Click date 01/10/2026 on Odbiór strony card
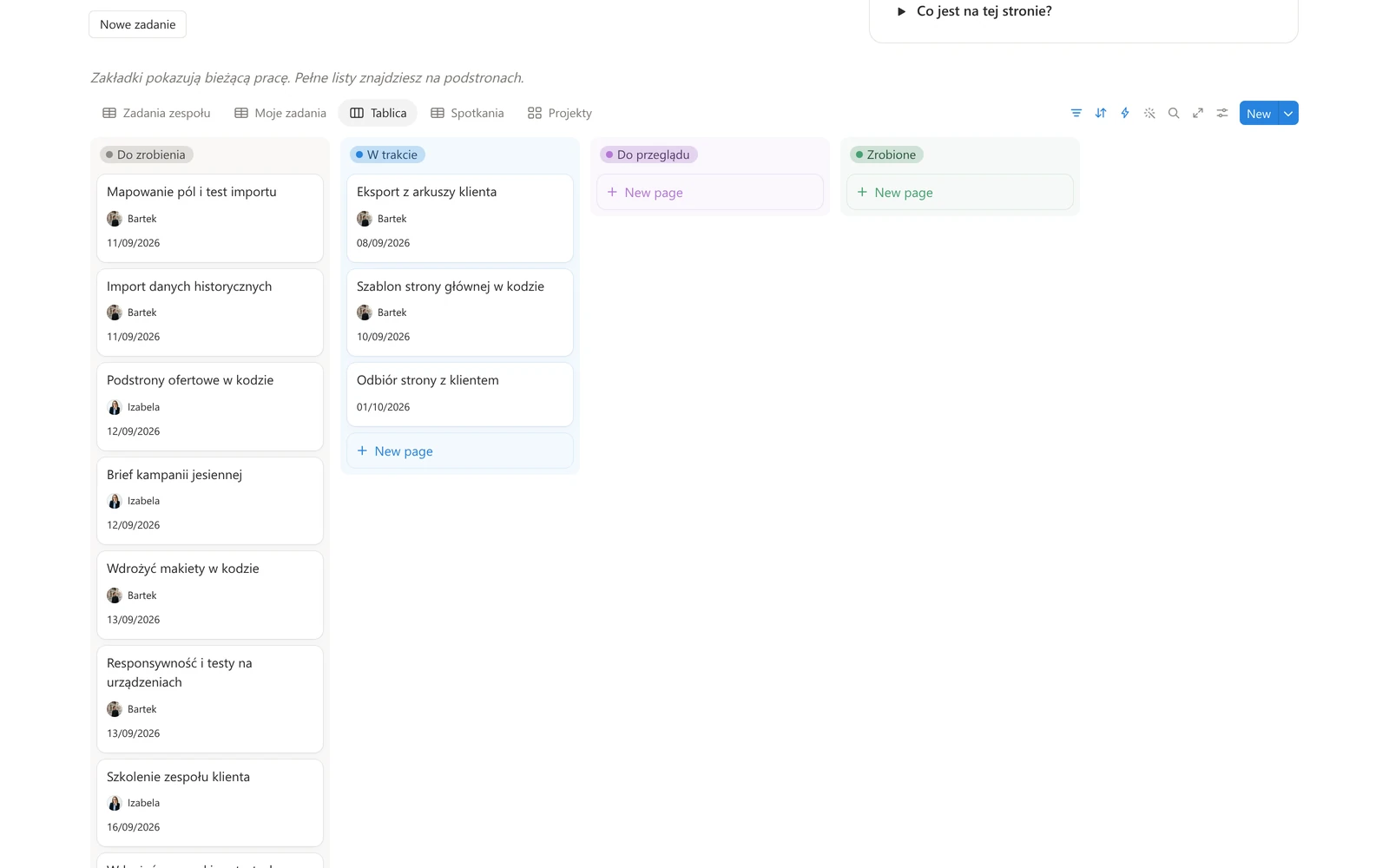 click(x=383, y=407)
